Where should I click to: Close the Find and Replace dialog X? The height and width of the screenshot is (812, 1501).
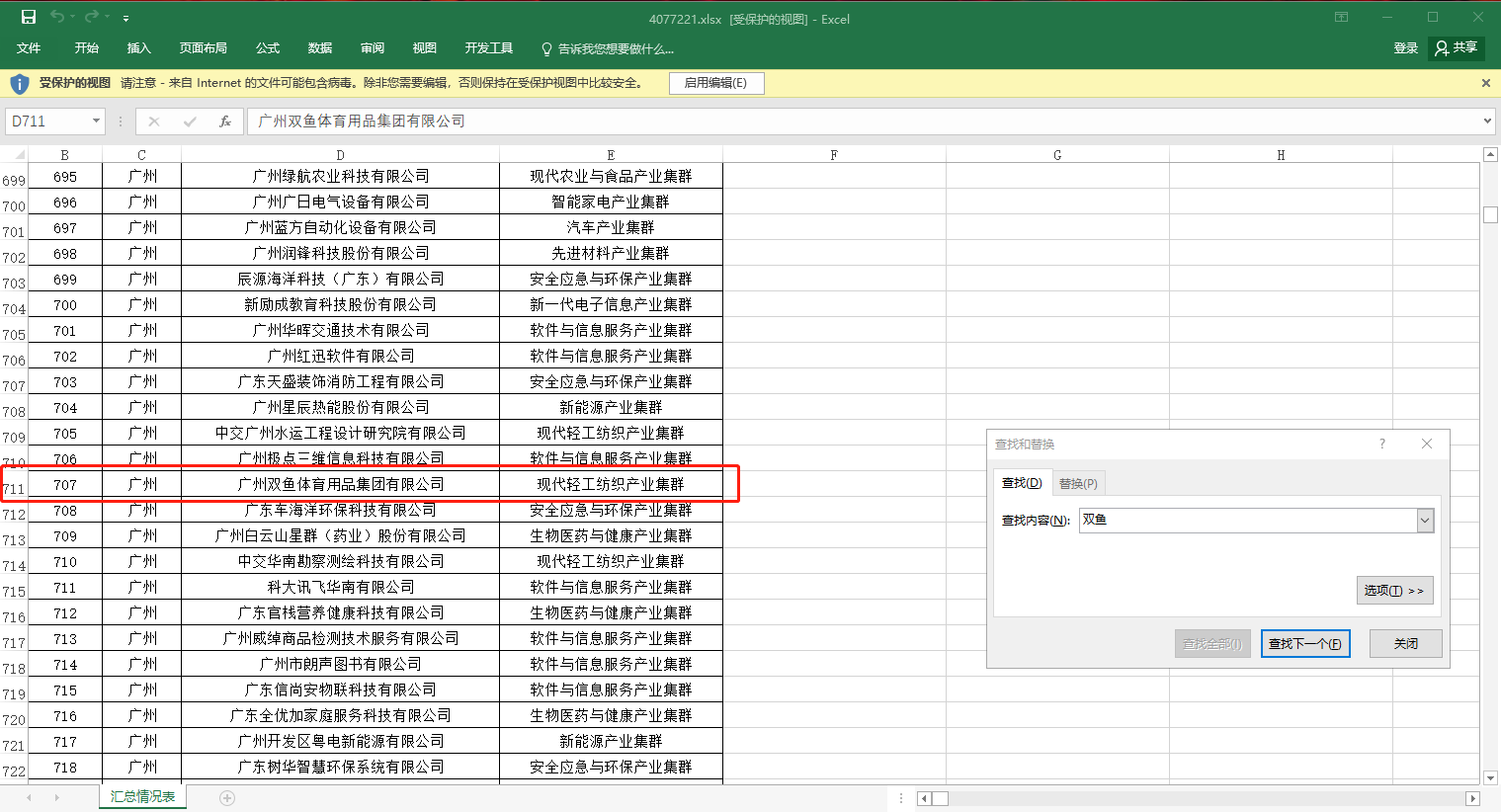tap(1427, 444)
